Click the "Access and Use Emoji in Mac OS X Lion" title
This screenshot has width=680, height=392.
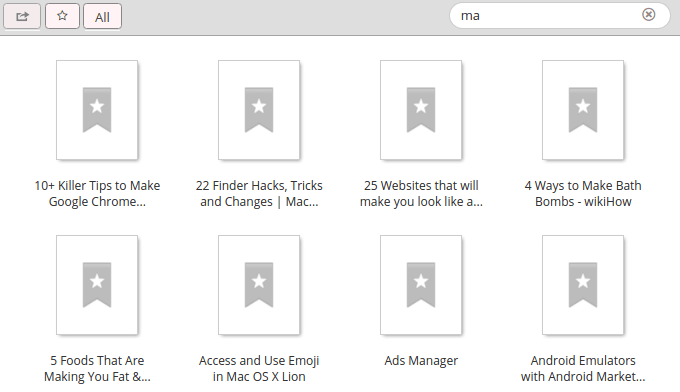coord(259,369)
